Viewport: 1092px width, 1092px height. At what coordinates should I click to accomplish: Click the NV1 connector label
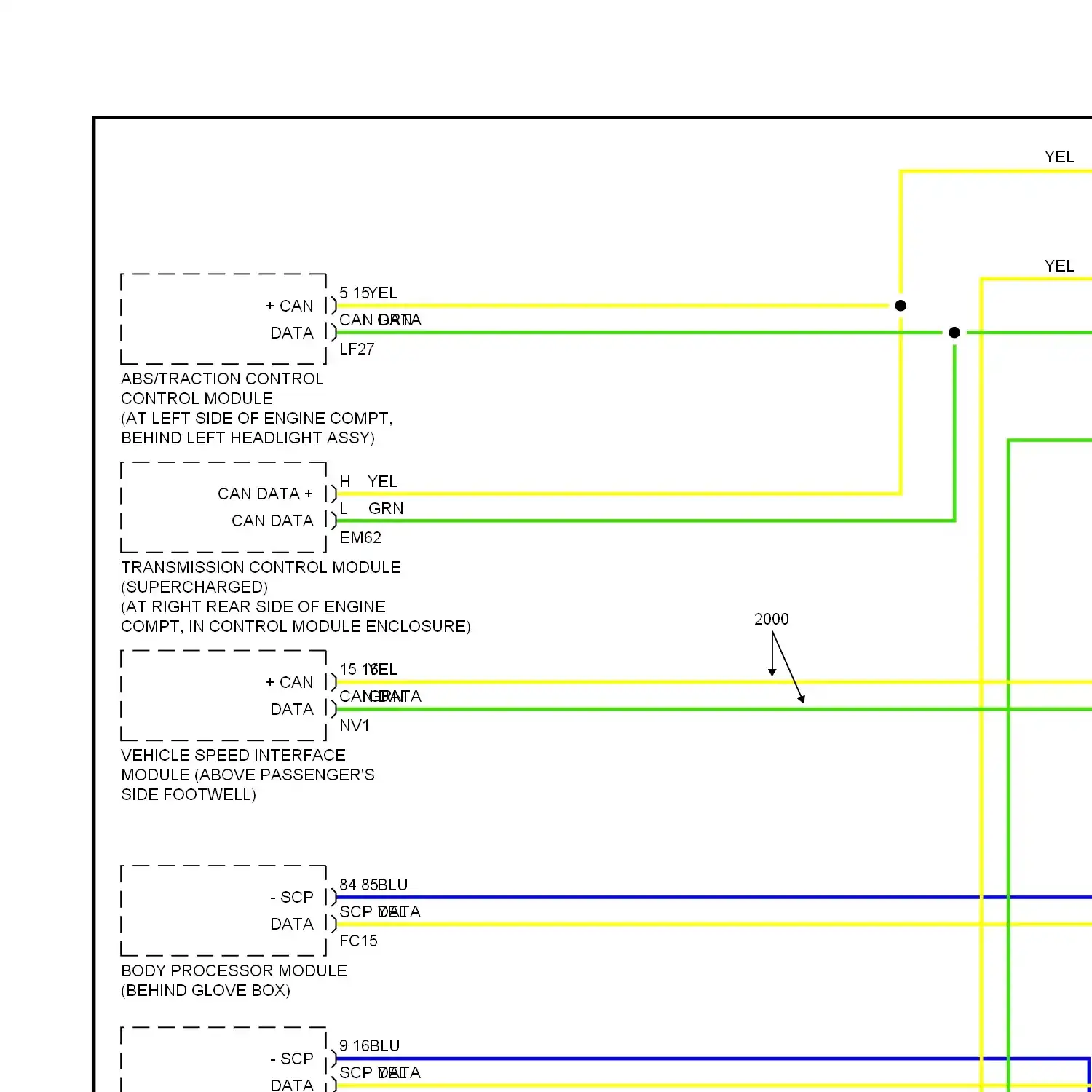[x=355, y=726]
